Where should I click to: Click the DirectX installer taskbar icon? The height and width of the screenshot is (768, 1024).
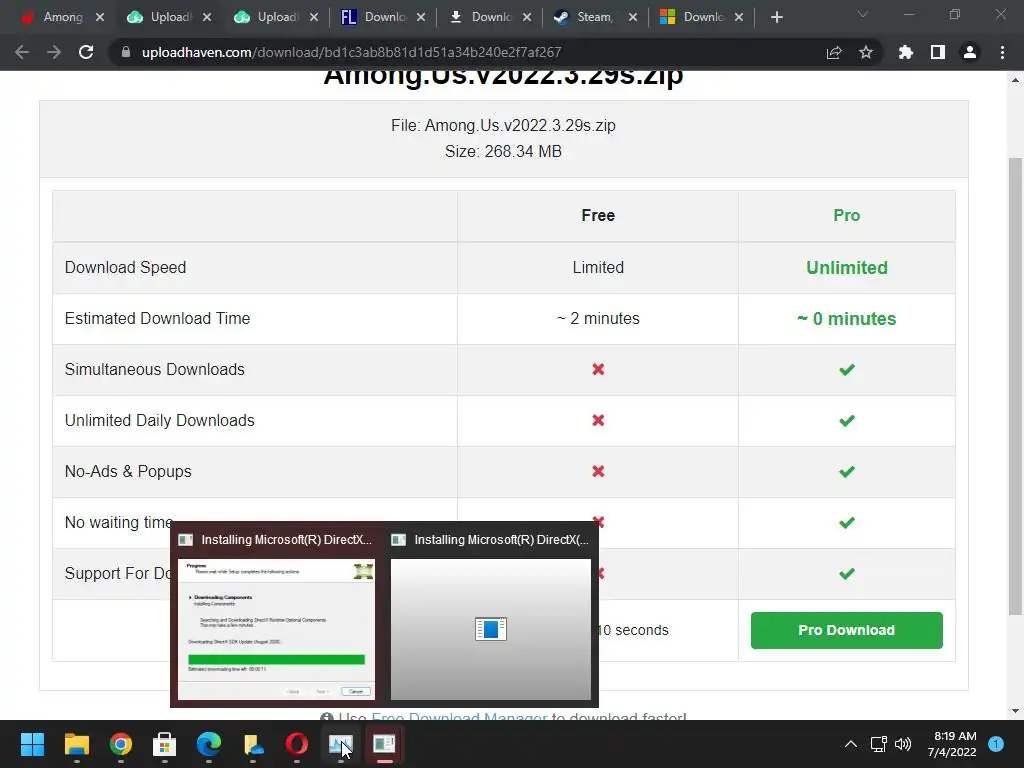[x=385, y=744]
